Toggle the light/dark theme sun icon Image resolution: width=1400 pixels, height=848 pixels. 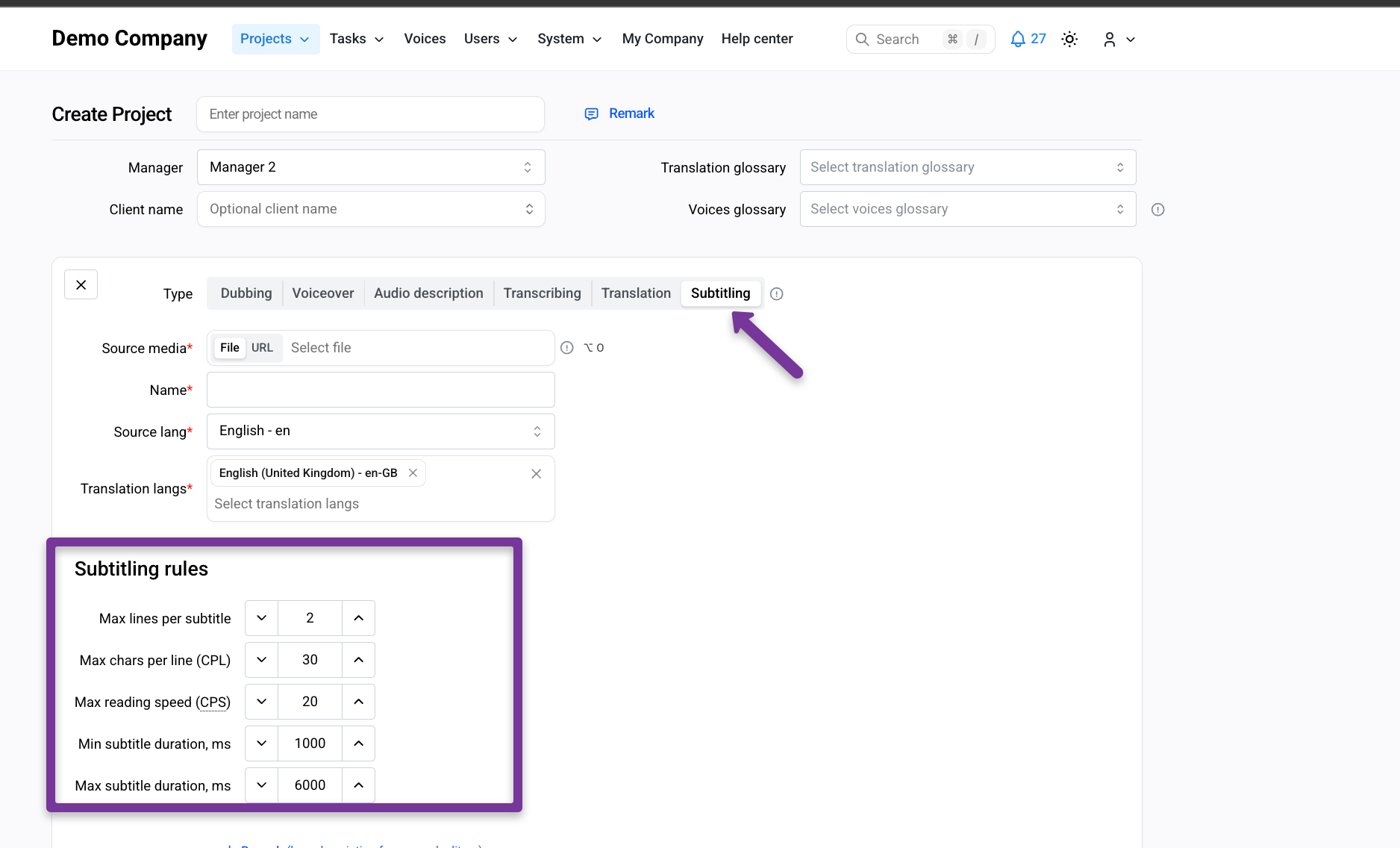coord(1069,39)
